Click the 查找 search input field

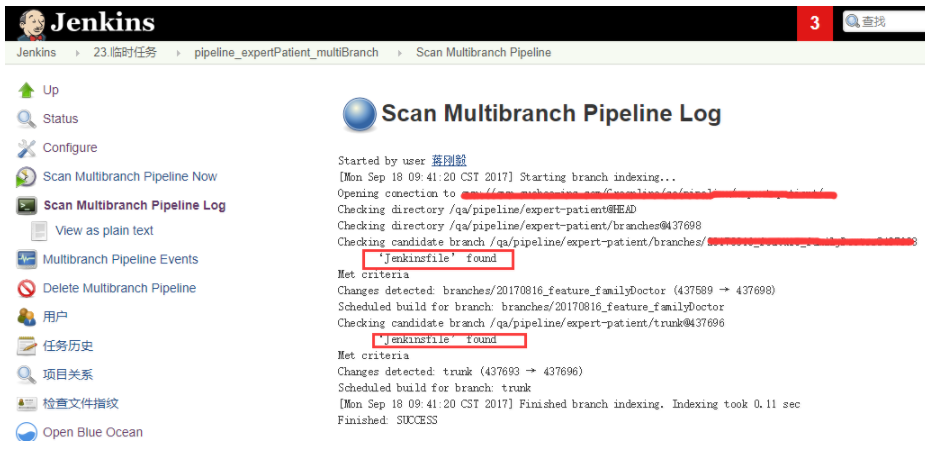[x=884, y=22]
